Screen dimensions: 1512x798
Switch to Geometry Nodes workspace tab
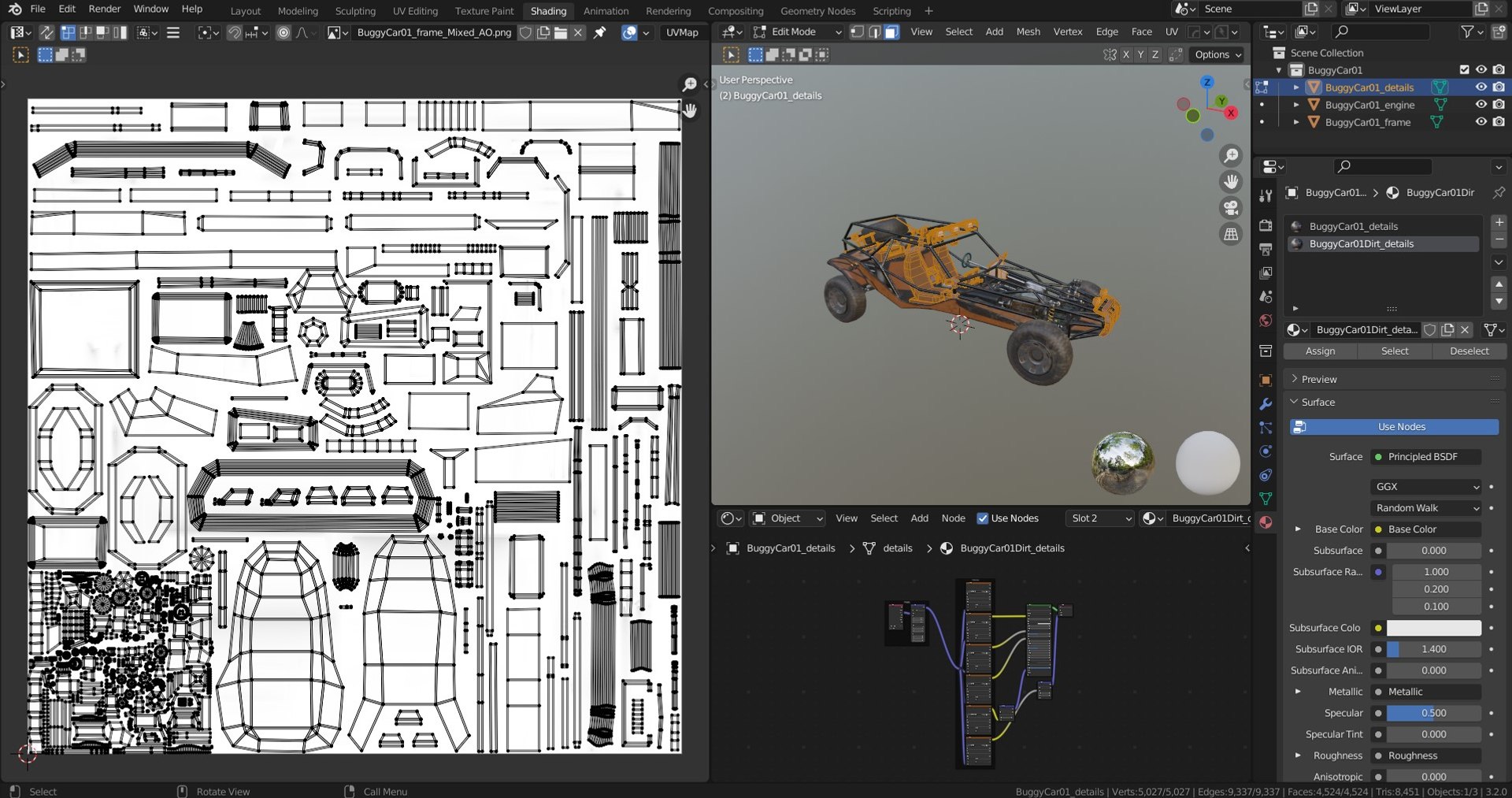[x=817, y=11]
